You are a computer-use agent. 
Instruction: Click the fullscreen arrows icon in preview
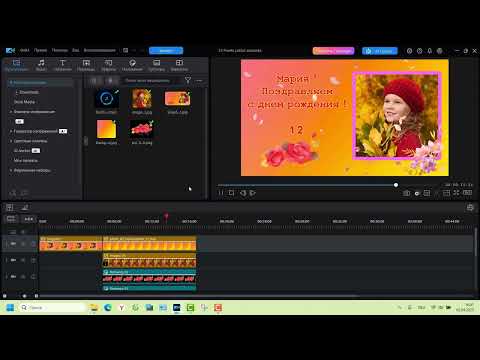(x=456, y=193)
